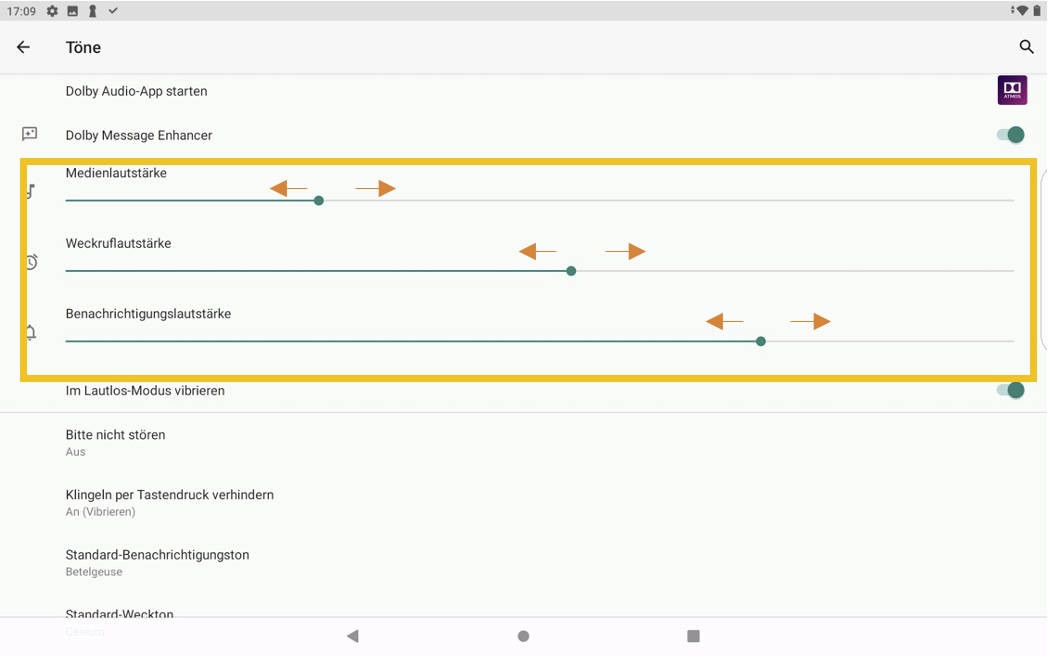
Task: Launch Dolby Audio-App starten entry
Action: pos(136,91)
